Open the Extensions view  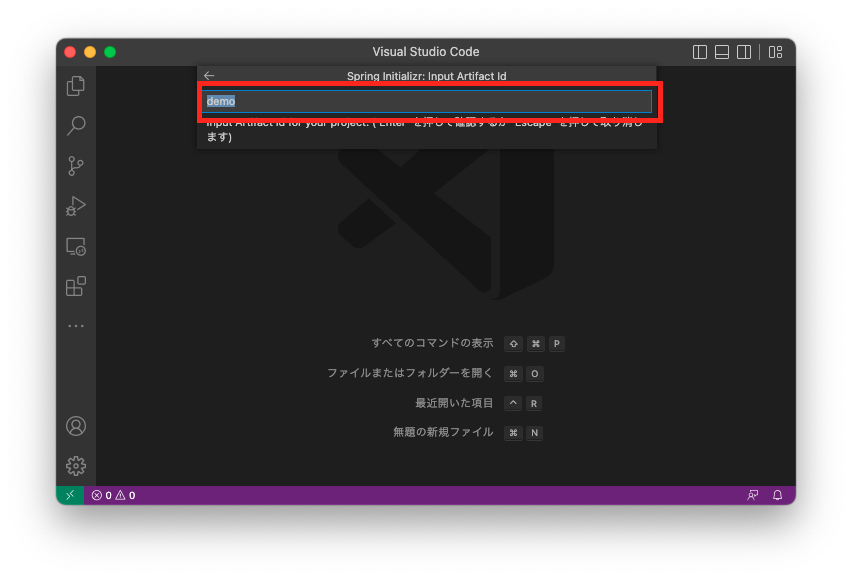76,287
